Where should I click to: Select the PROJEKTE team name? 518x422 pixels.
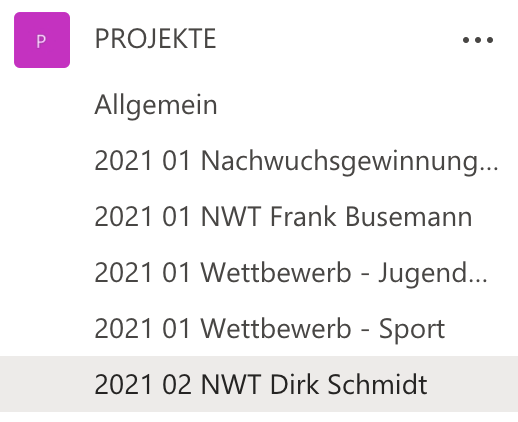[156, 39]
